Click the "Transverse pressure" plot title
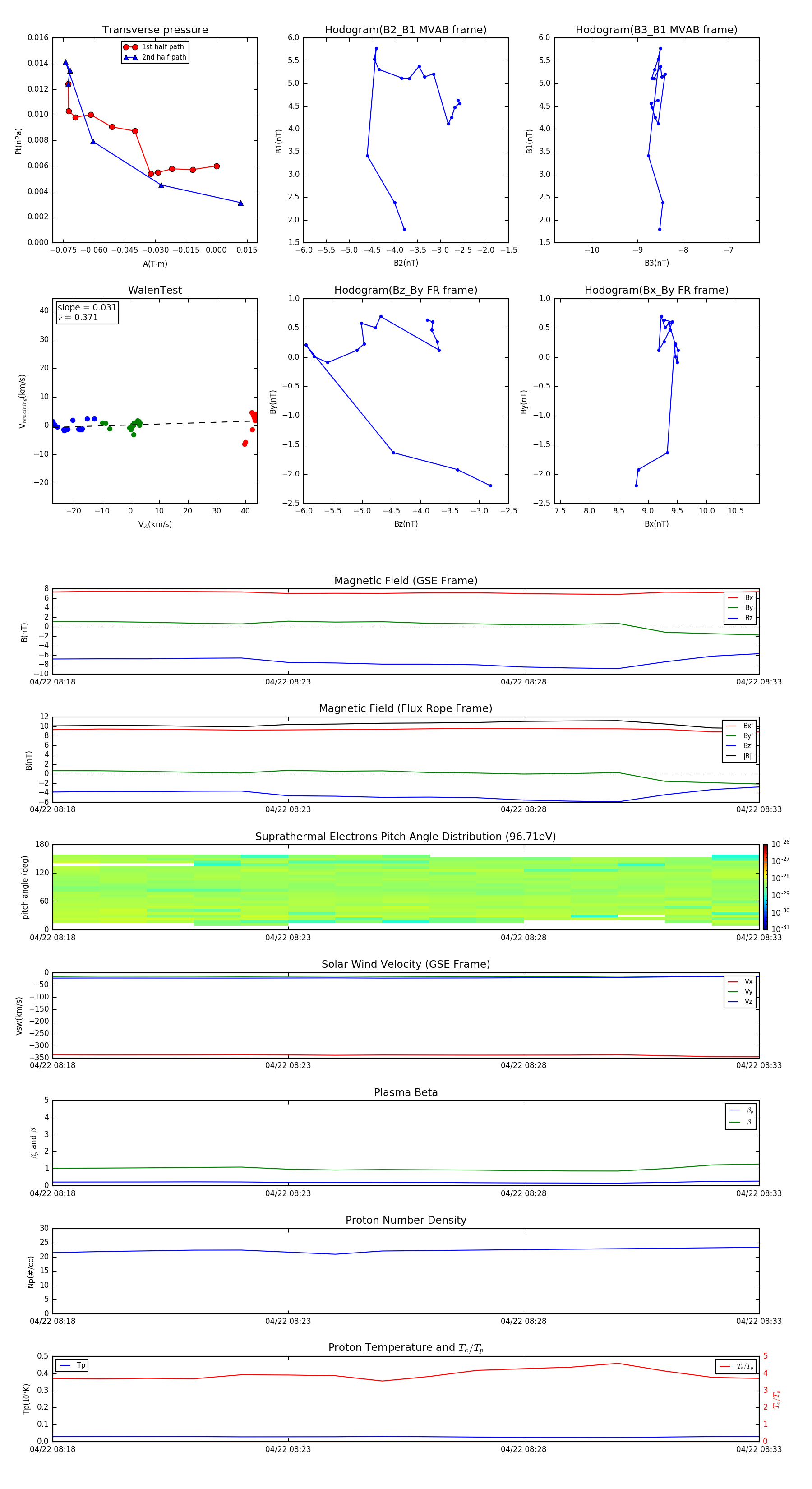 155,29
